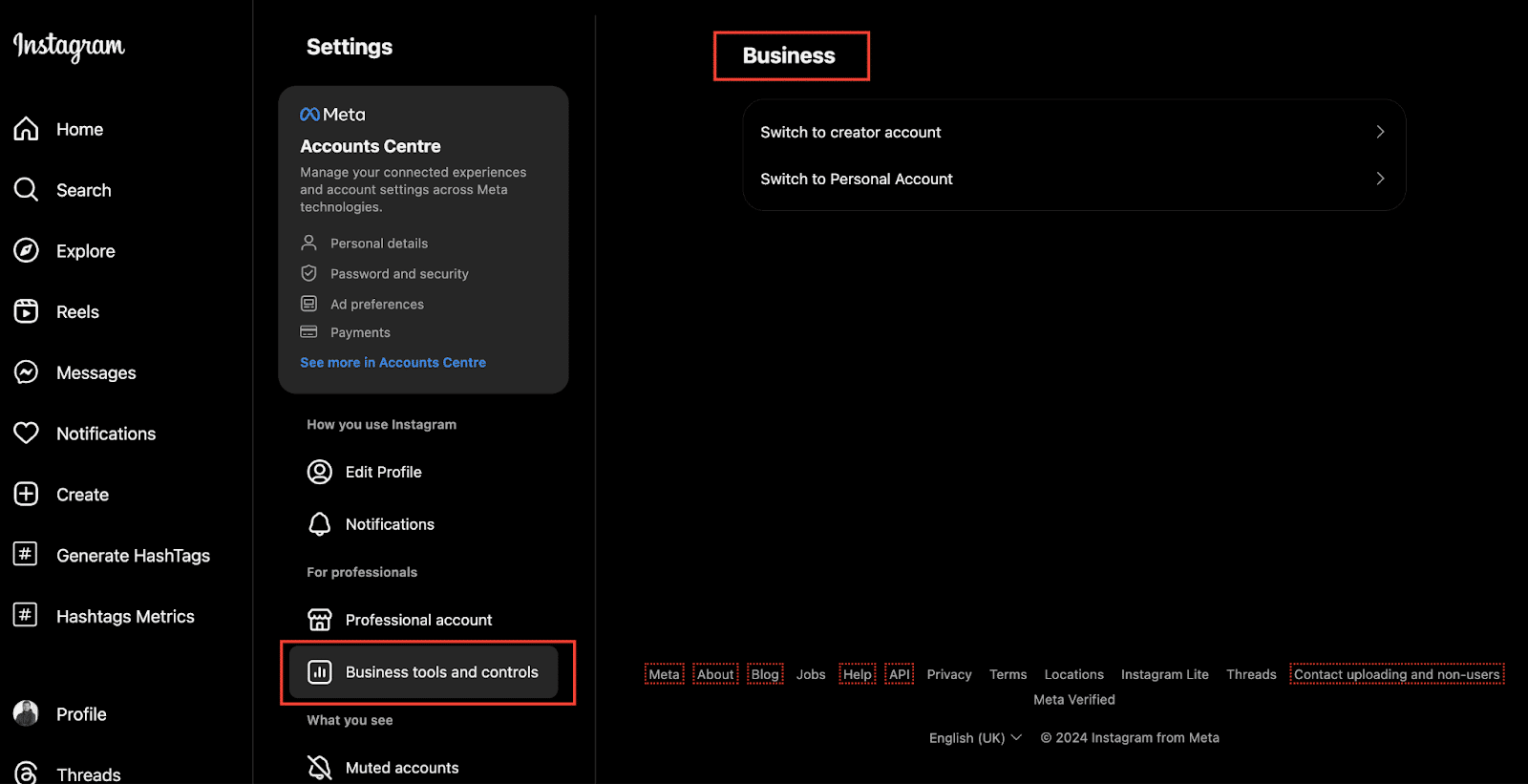This screenshot has height=784, width=1528.
Task: Click the Business tools chart icon
Action: 320,672
